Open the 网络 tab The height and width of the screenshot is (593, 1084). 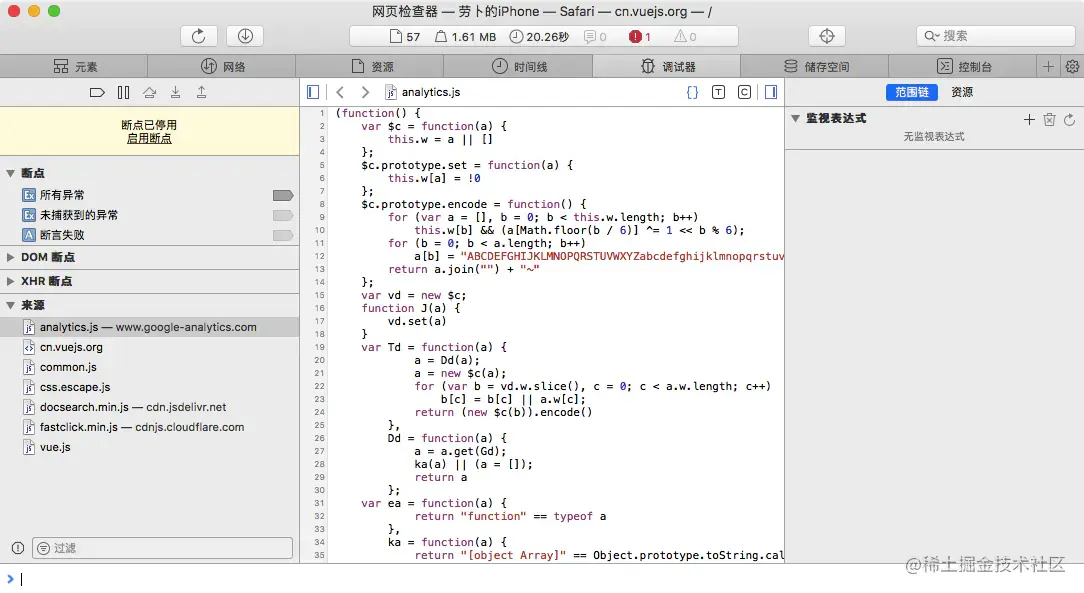pos(222,66)
